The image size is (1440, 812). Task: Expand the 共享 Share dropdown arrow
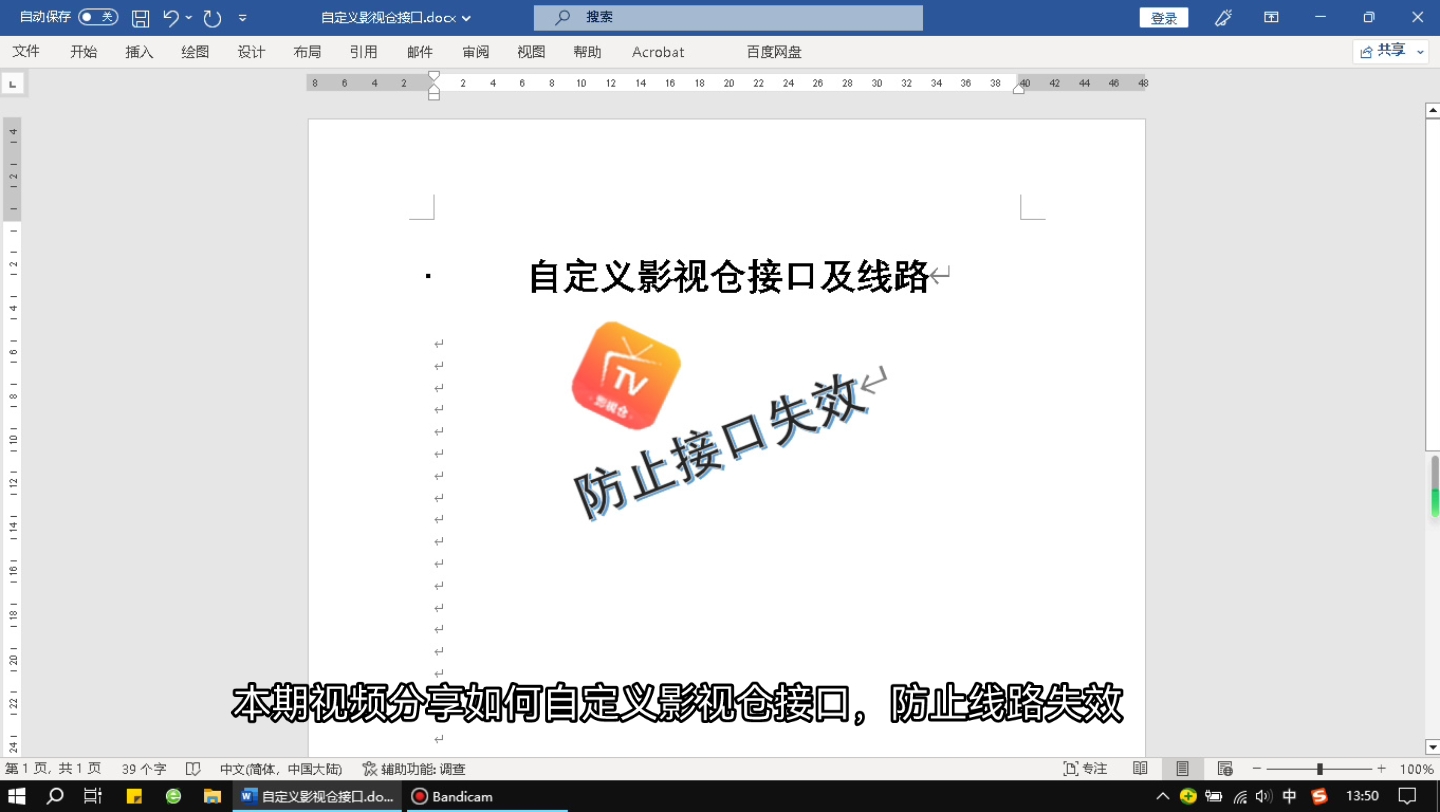pos(1420,51)
